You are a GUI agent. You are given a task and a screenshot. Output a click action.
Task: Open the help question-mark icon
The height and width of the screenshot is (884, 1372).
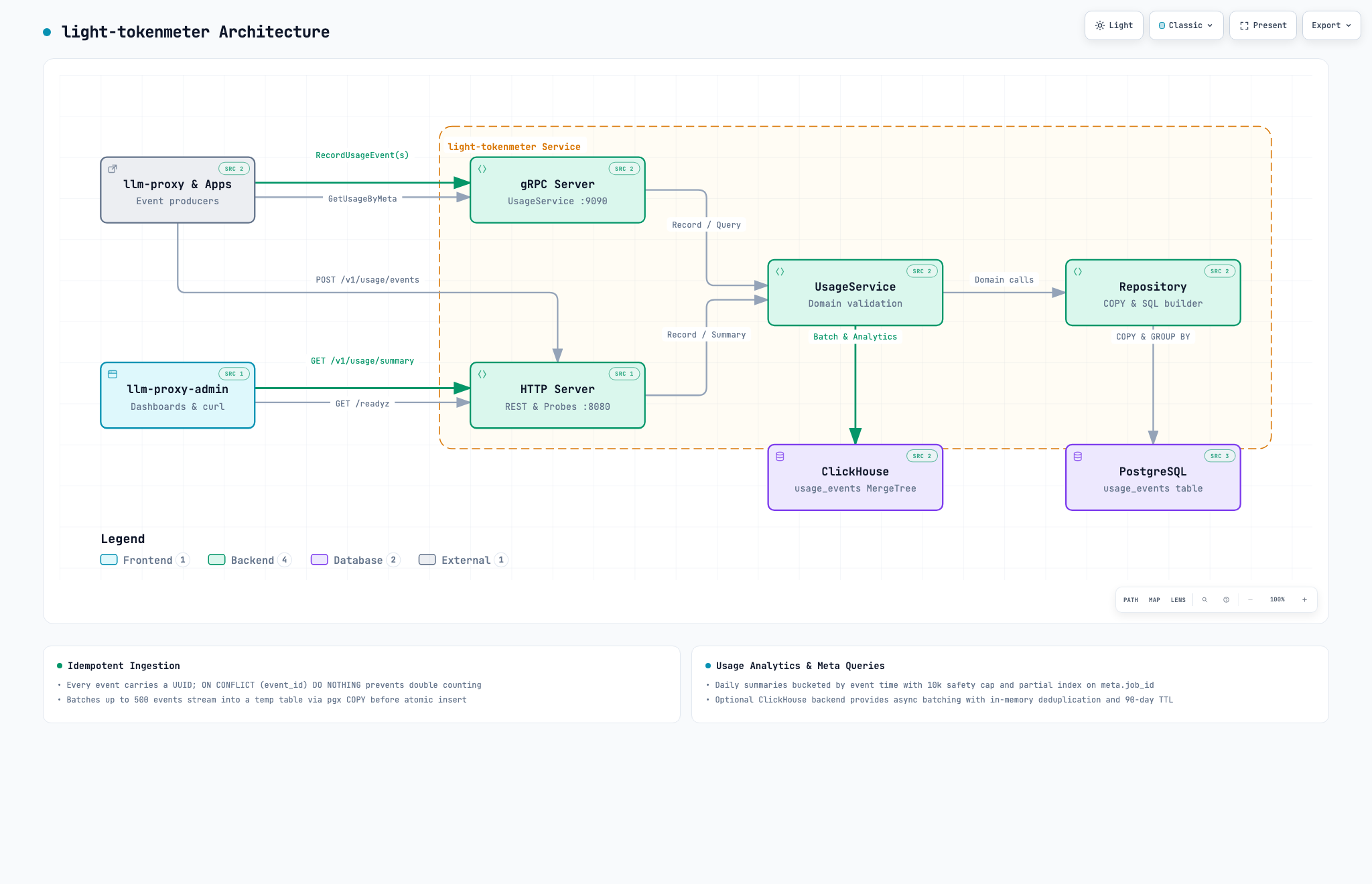[x=1226, y=600]
